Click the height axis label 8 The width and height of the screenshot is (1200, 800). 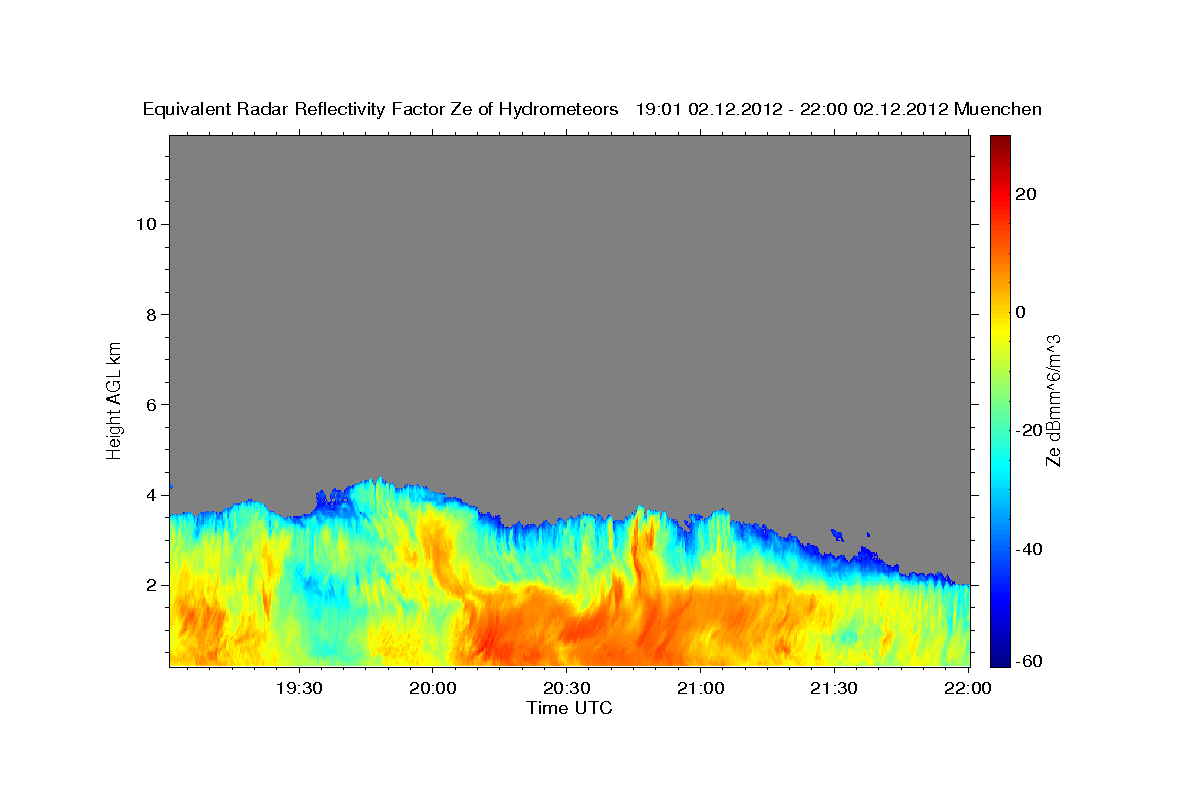point(151,314)
